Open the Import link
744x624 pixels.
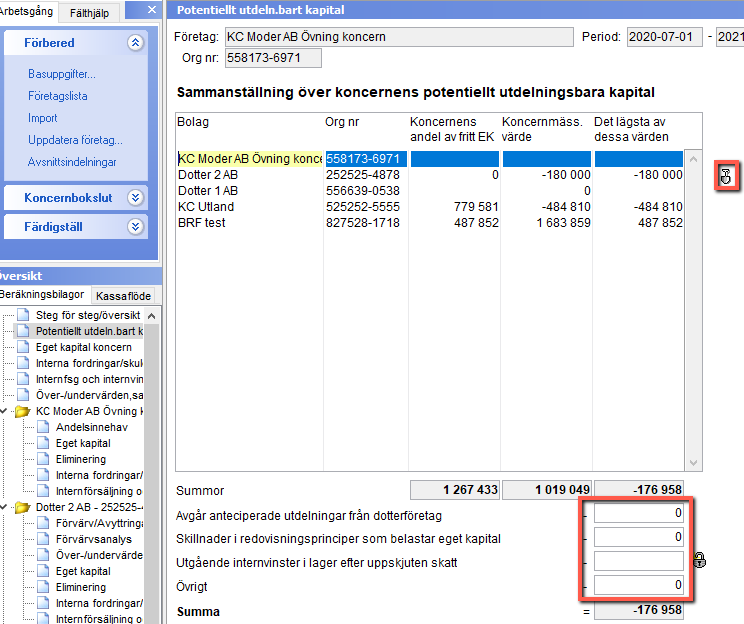click(x=42, y=118)
